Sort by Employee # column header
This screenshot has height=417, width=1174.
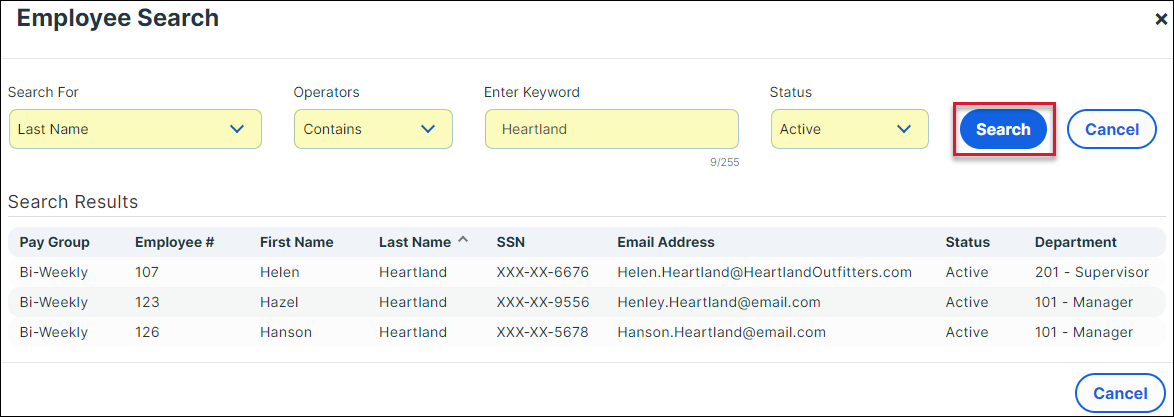175,242
